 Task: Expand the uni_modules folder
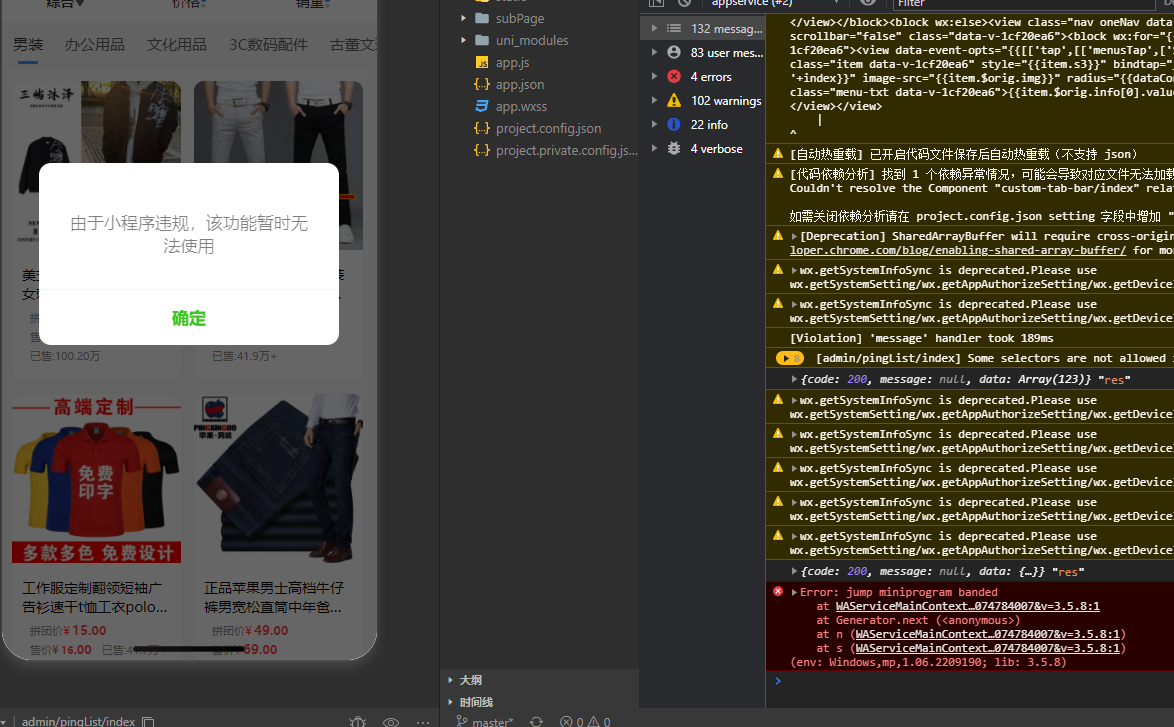coord(463,40)
